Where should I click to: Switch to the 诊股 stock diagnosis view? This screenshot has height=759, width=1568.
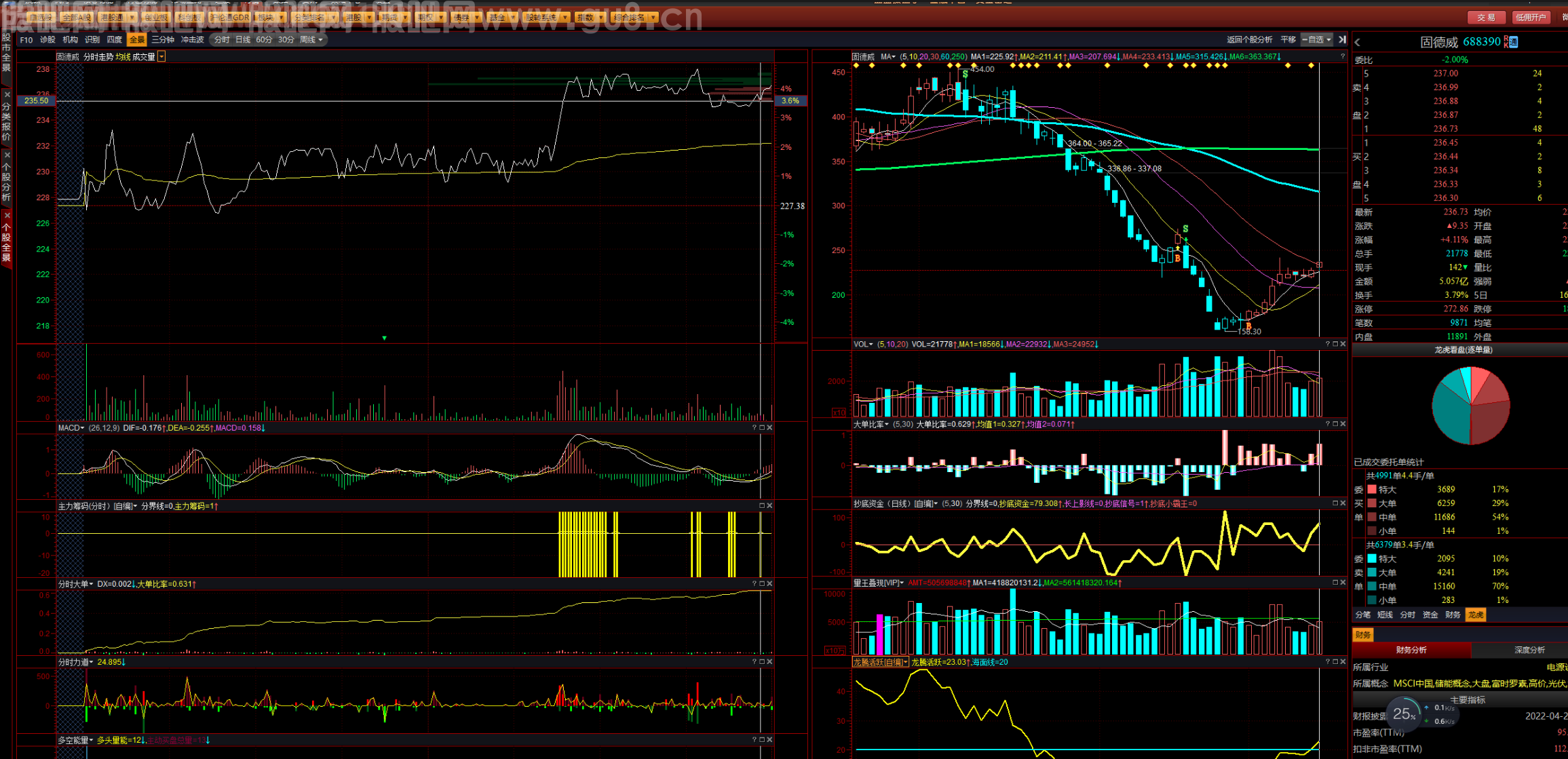tap(47, 40)
